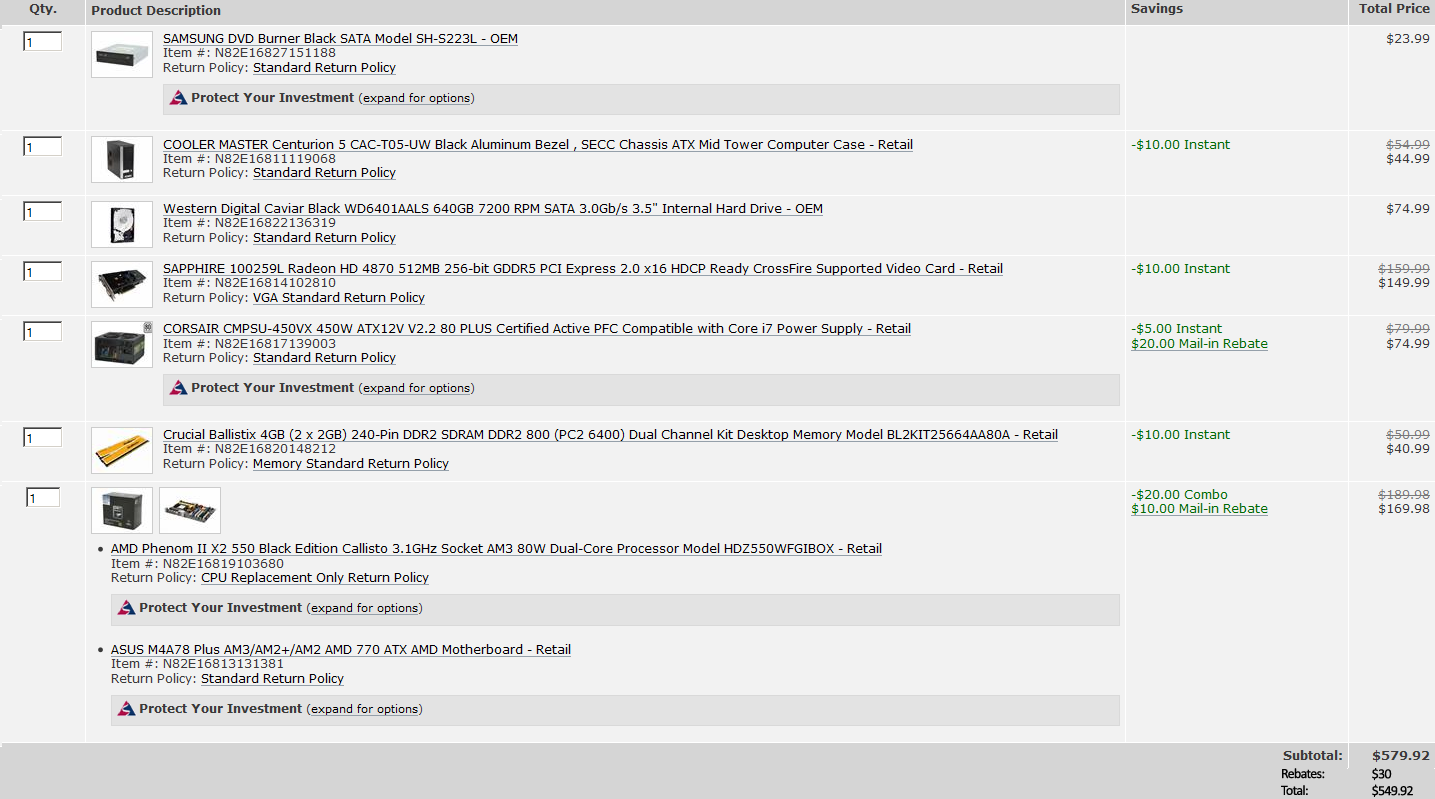
Task: Open the ASUS motherboard thumbnail image
Action: (x=190, y=510)
